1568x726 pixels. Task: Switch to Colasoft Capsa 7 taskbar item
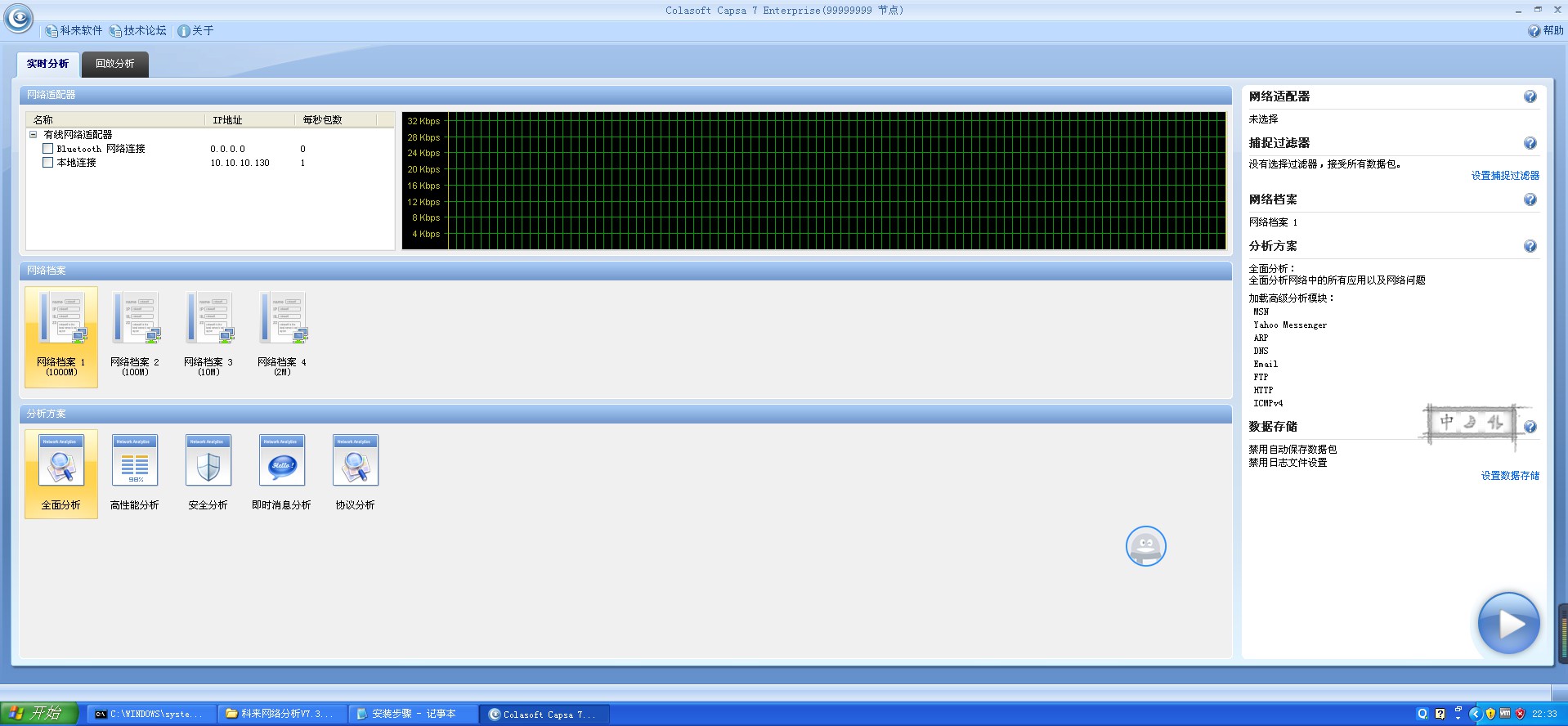click(x=544, y=714)
